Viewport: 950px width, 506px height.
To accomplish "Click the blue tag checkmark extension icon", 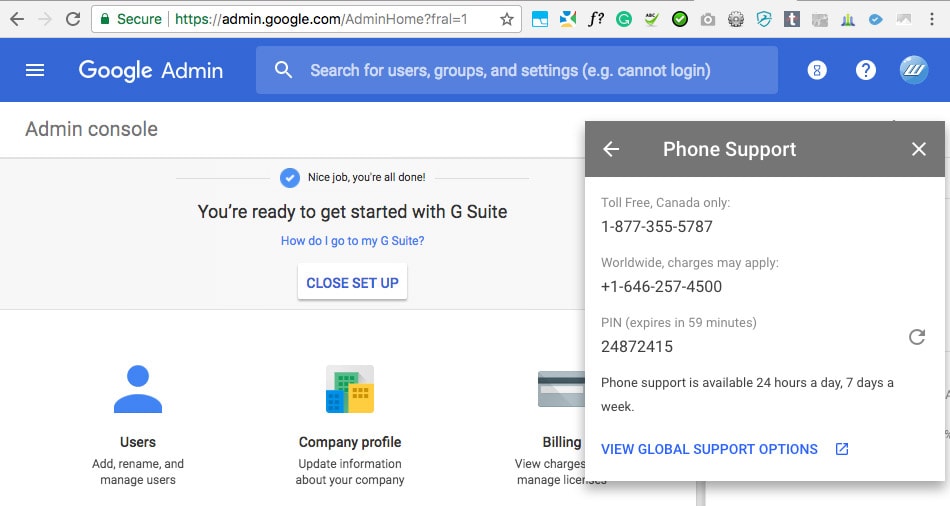I will pos(875,20).
